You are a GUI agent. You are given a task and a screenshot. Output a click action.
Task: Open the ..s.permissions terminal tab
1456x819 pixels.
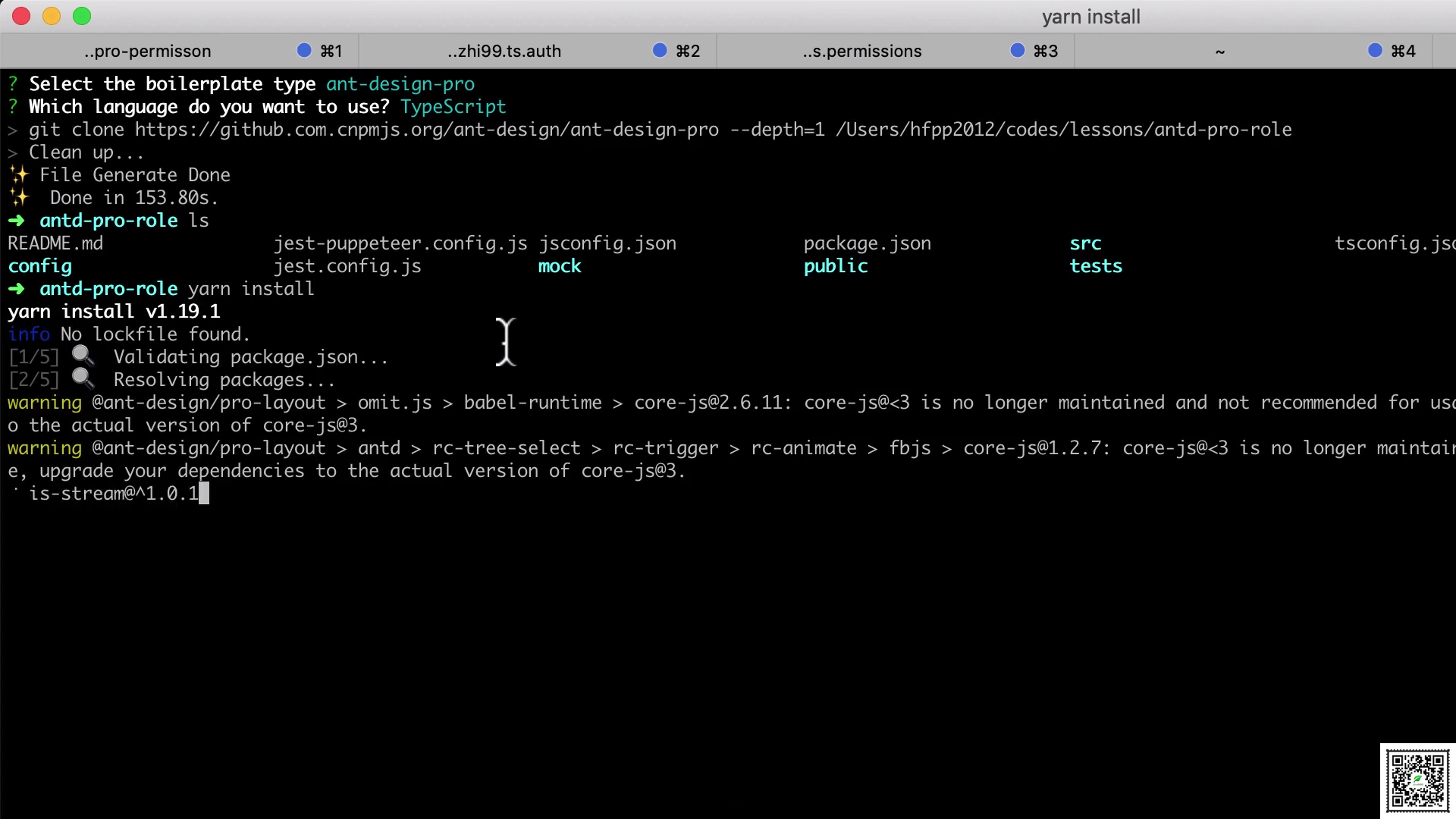[x=862, y=51]
